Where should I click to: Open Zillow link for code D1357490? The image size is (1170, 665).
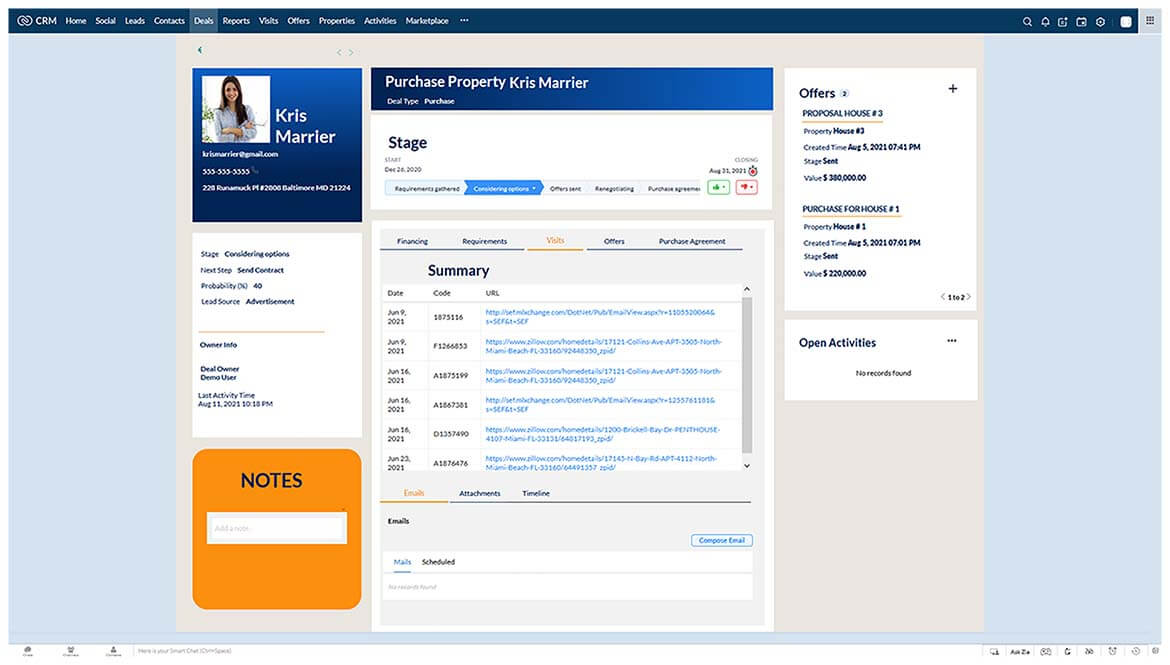point(602,434)
